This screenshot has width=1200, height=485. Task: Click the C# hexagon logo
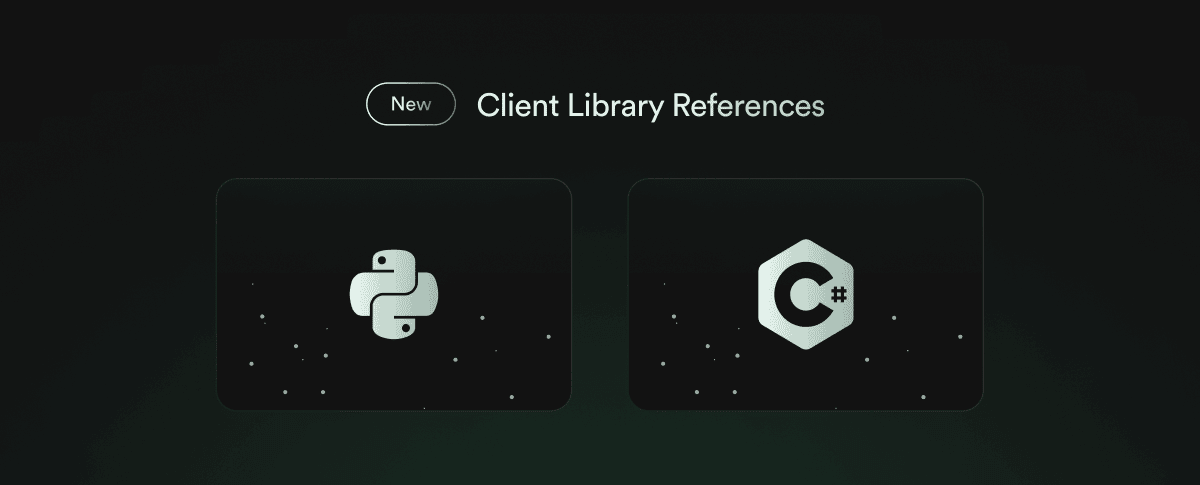pos(806,294)
